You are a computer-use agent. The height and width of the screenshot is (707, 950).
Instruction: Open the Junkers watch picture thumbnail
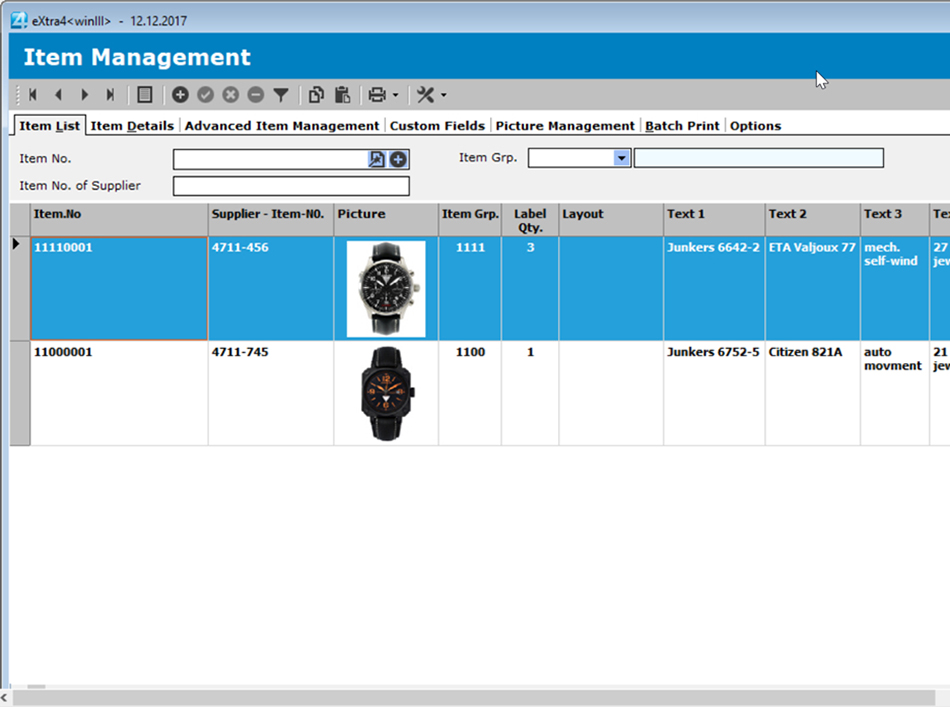click(385, 287)
